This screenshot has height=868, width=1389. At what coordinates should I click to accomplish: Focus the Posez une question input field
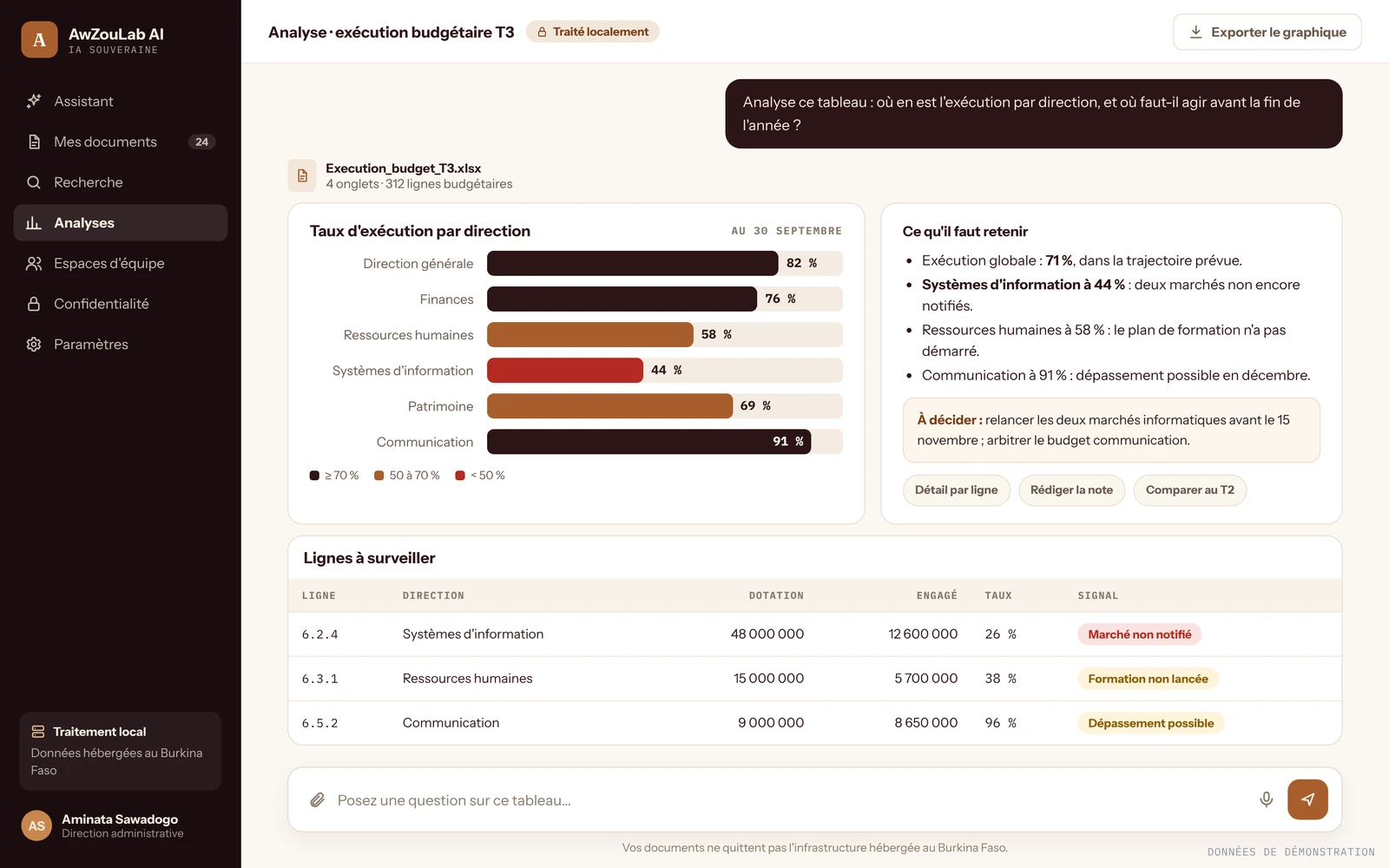click(790, 800)
